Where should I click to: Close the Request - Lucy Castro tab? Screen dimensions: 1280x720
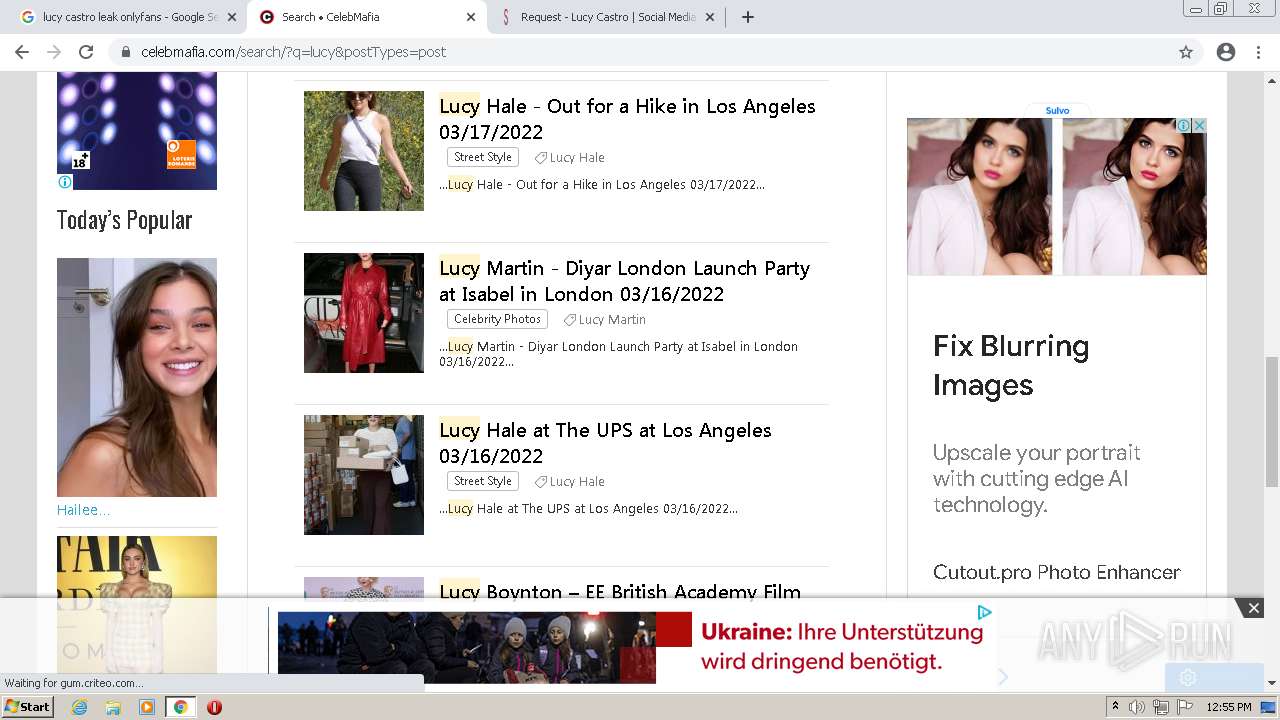click(x=710, y=17)
